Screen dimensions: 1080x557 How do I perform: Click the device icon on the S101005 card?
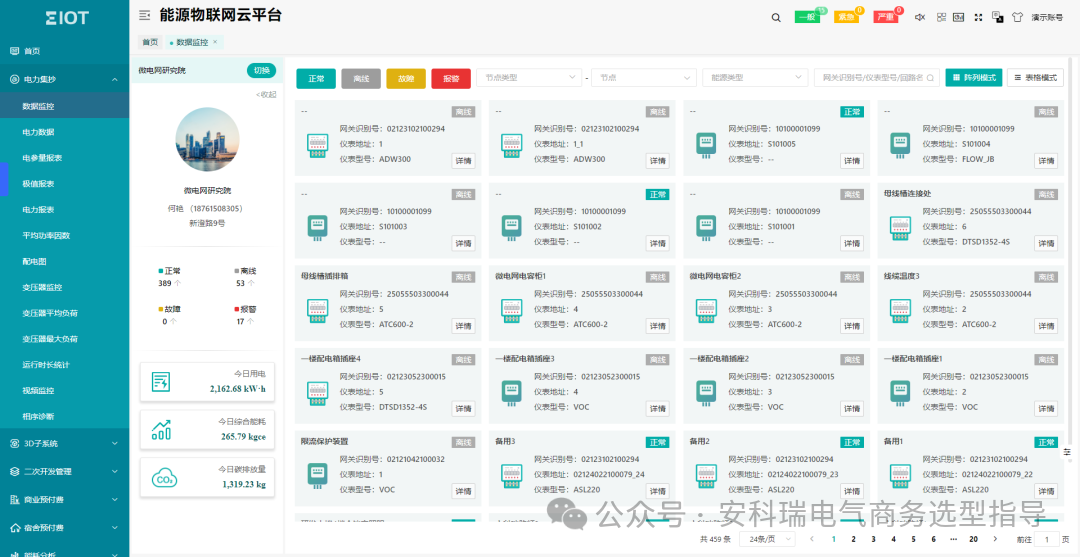point(705,143)
